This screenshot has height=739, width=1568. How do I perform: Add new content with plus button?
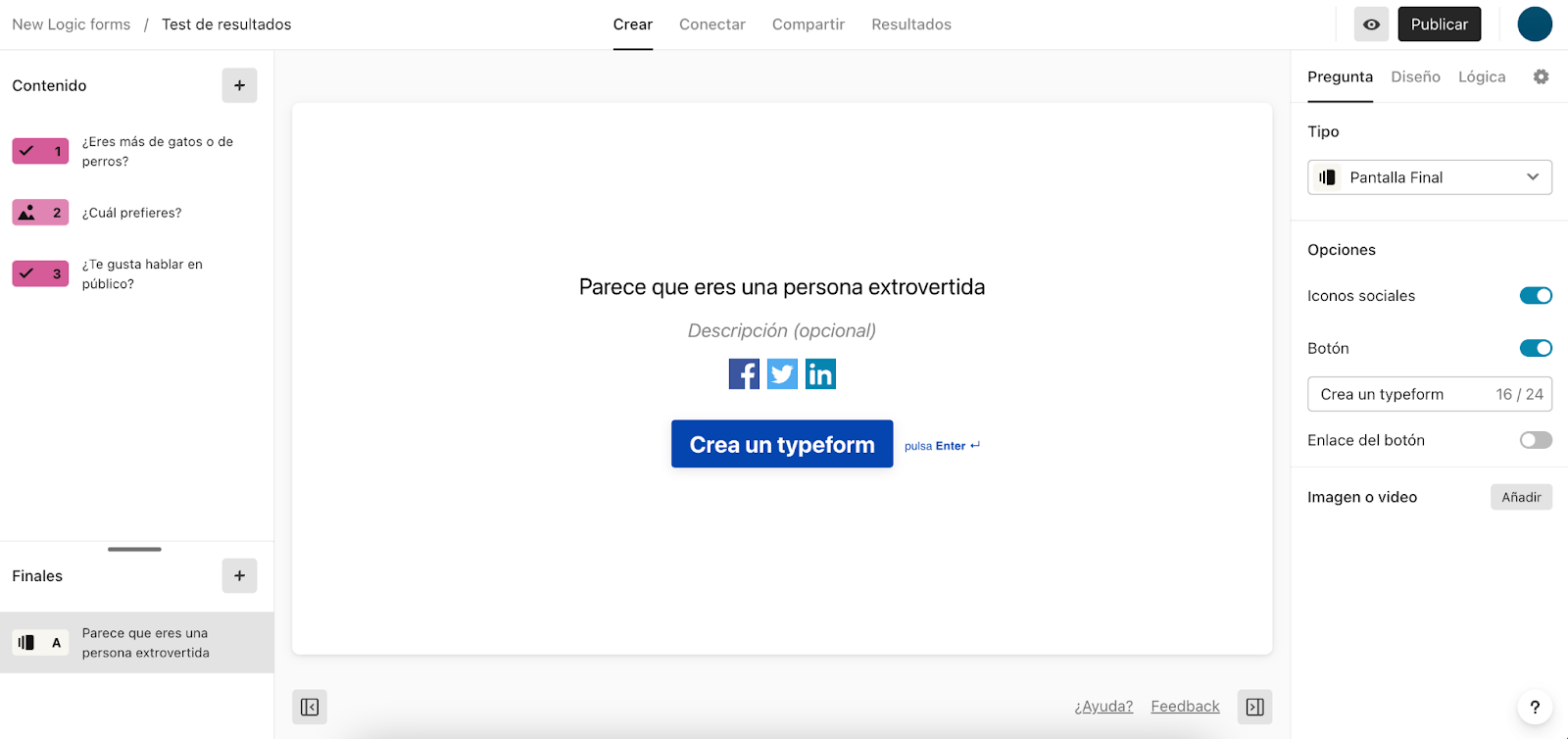click(x=239, y=85)
